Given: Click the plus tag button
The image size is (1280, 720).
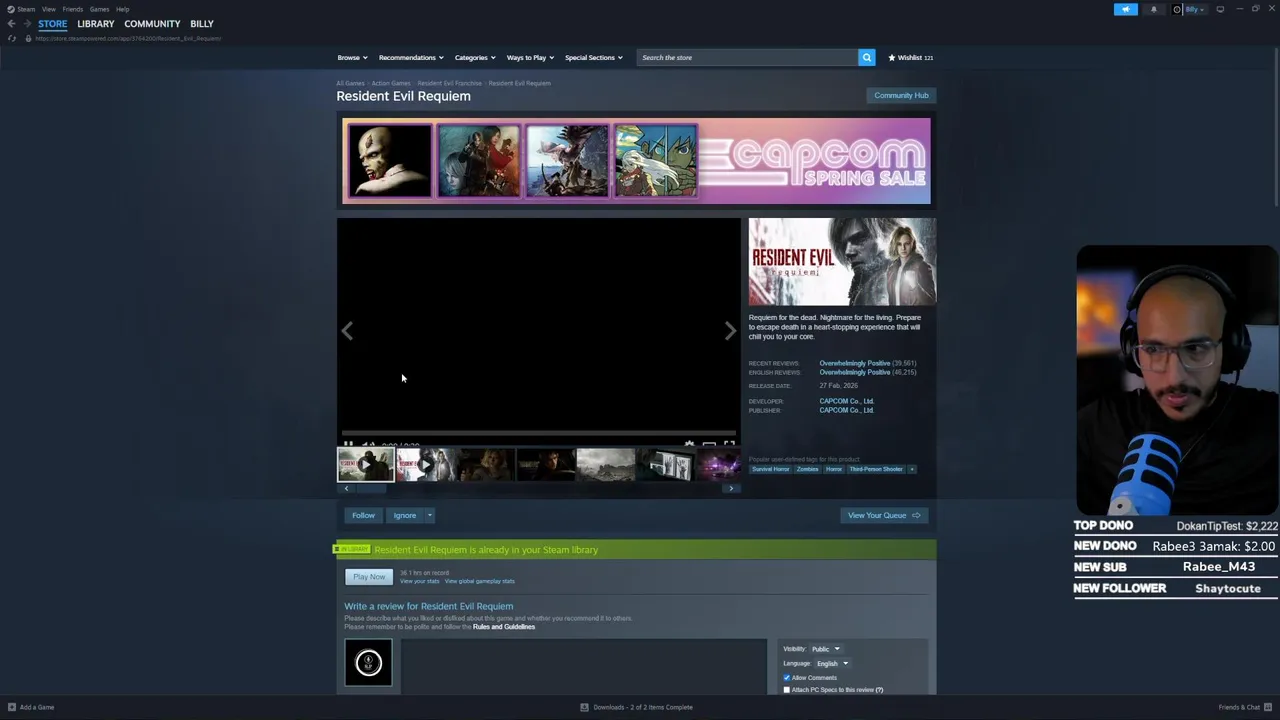Looking at the screenshot, I should (x=911, y=469).
